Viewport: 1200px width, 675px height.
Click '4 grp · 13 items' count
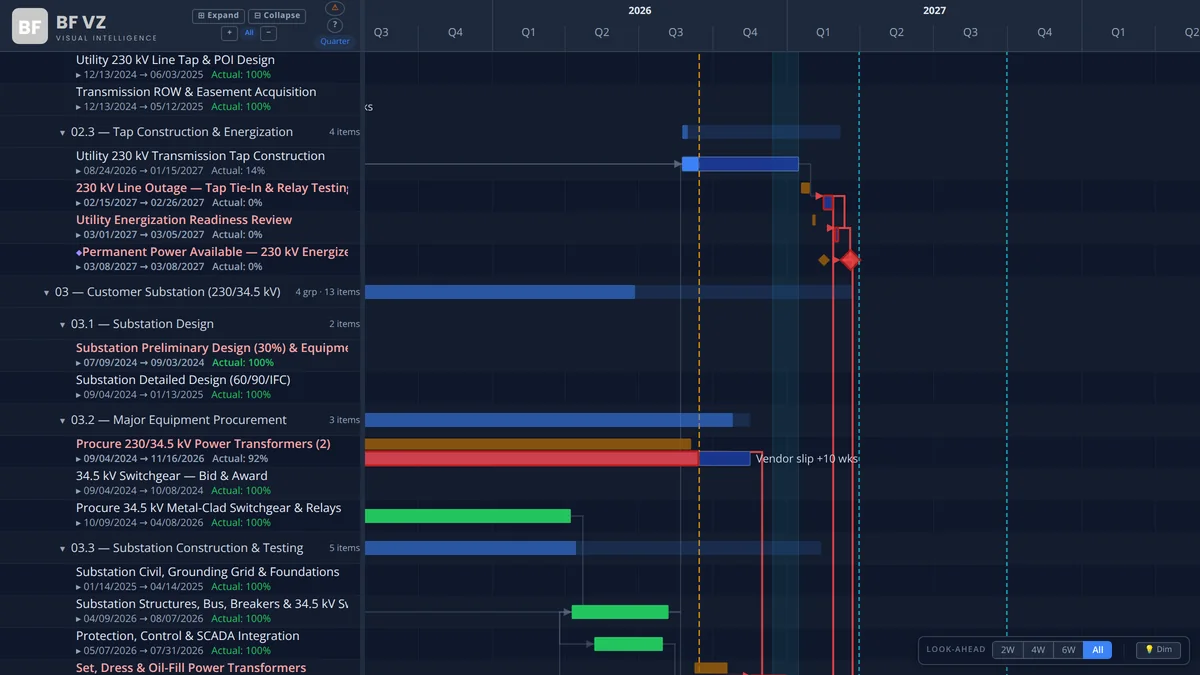tap(328, 293)
